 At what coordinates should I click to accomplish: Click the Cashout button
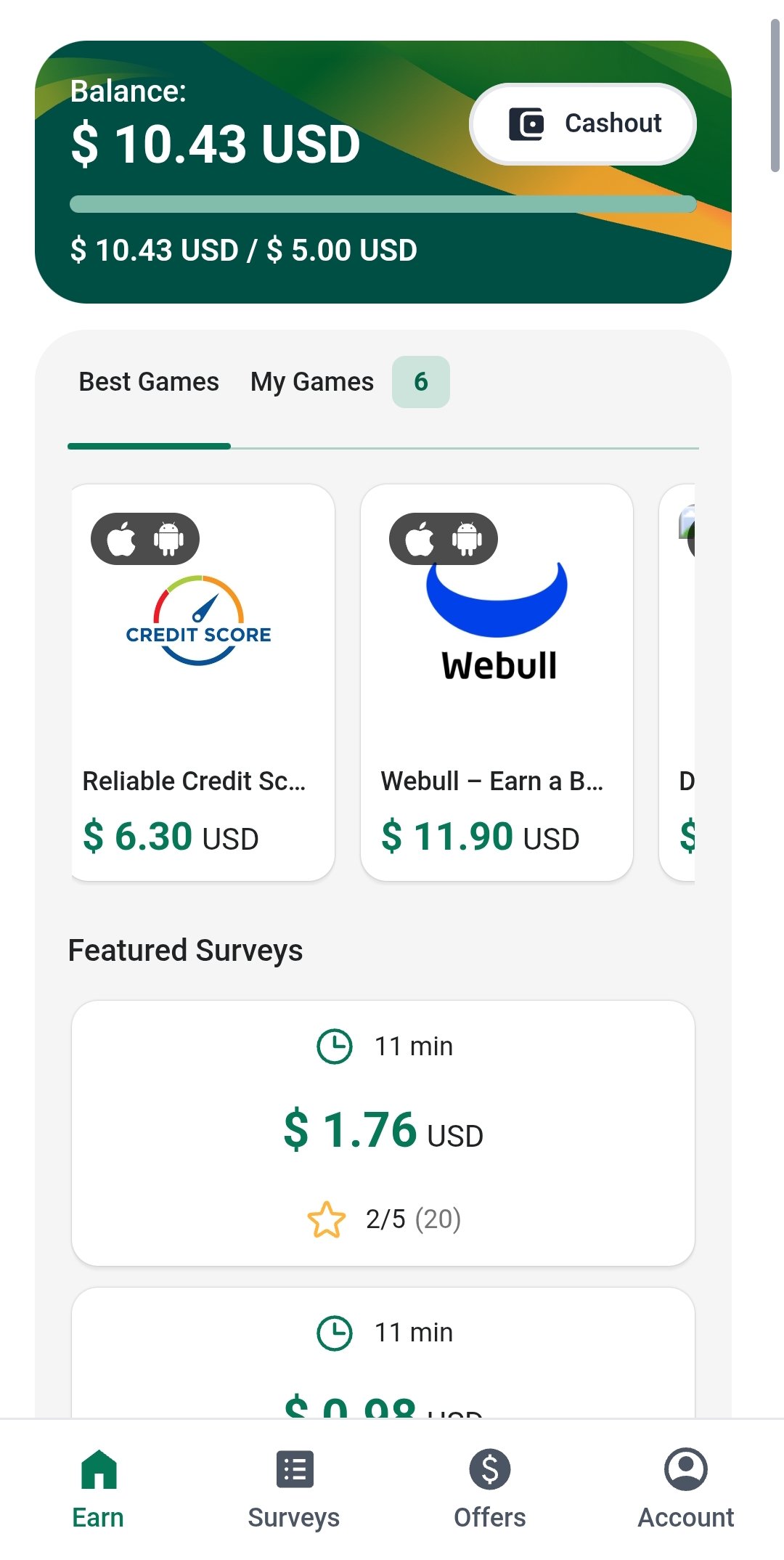coord(584,124)
